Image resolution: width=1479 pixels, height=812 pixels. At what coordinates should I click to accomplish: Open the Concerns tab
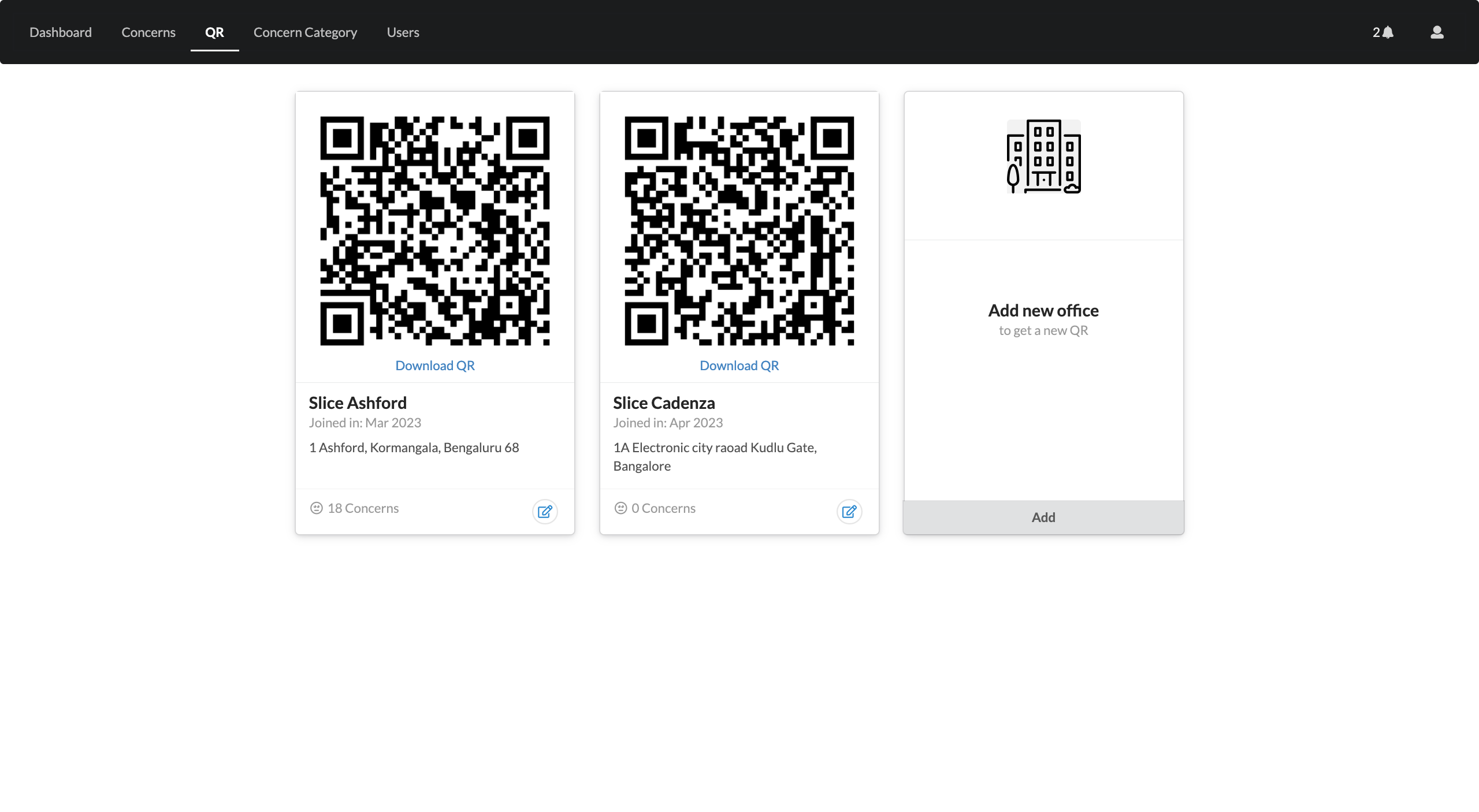pyautogui.click(x=148, y=32)
